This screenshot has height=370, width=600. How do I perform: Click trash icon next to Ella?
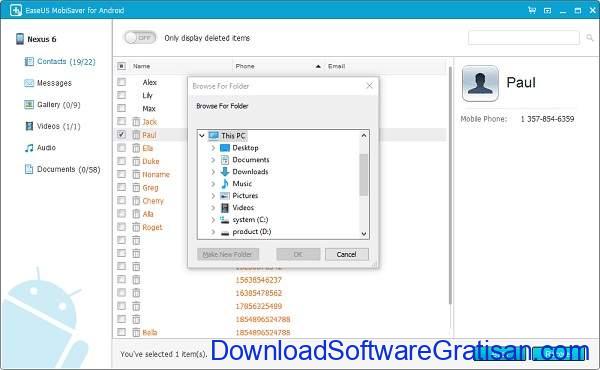coord(136,148)
